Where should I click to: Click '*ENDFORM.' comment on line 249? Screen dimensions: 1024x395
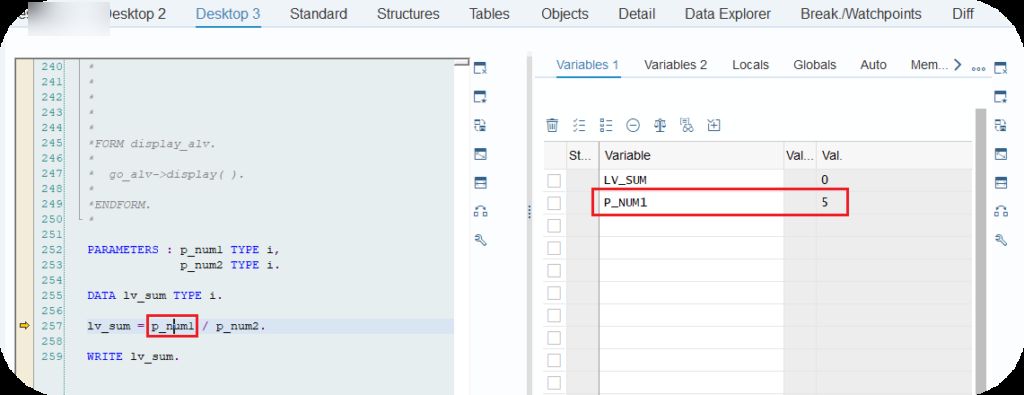[x=119, y=204]
